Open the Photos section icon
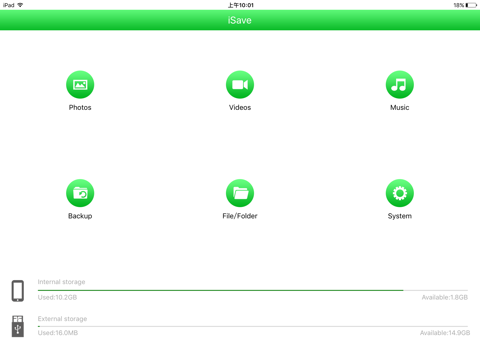Screen dimensions: 480x360 (80, 85)
